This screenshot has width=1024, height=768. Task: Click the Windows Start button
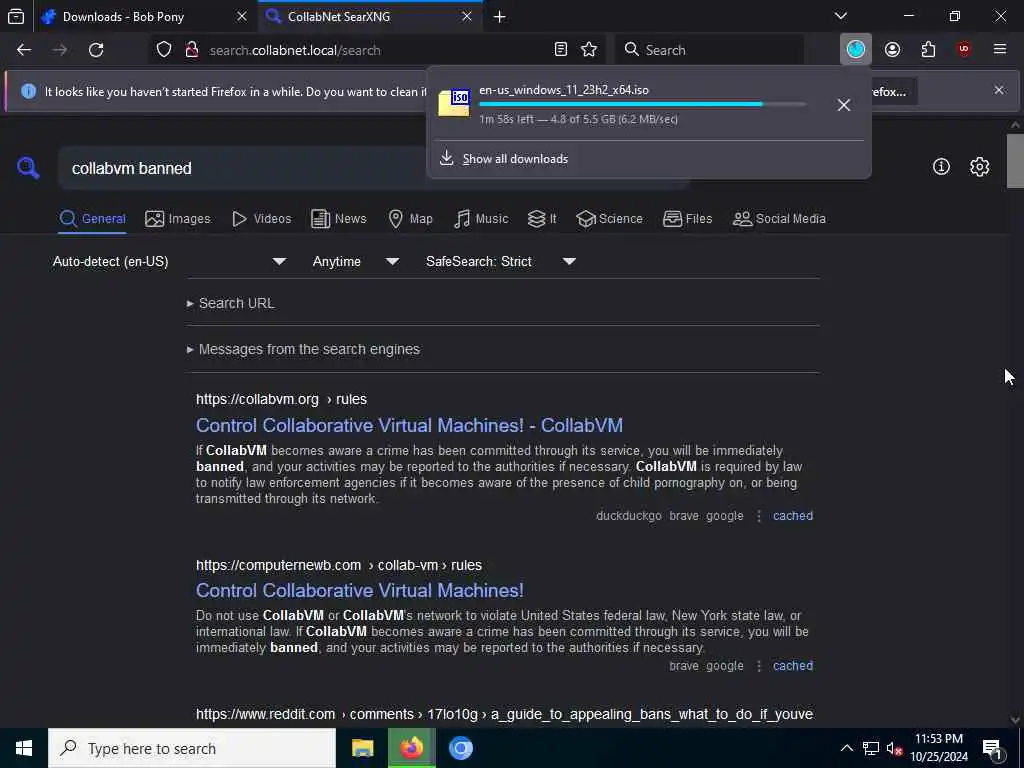(24, 748)
